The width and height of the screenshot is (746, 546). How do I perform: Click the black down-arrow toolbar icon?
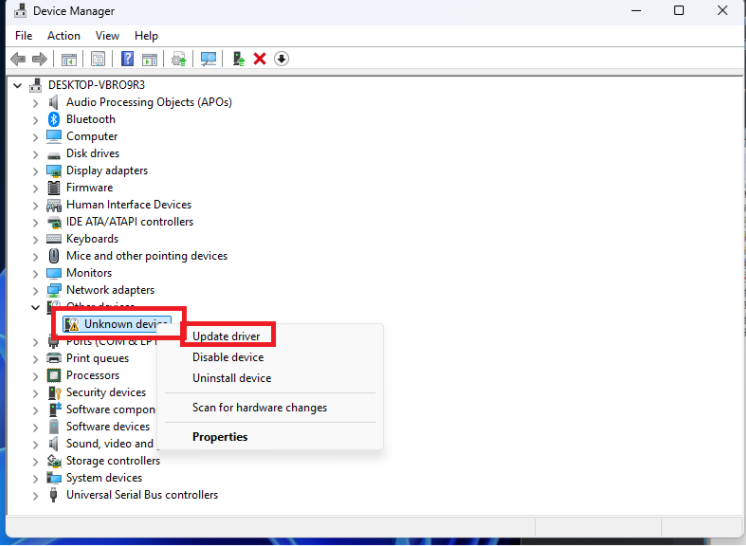282,59
